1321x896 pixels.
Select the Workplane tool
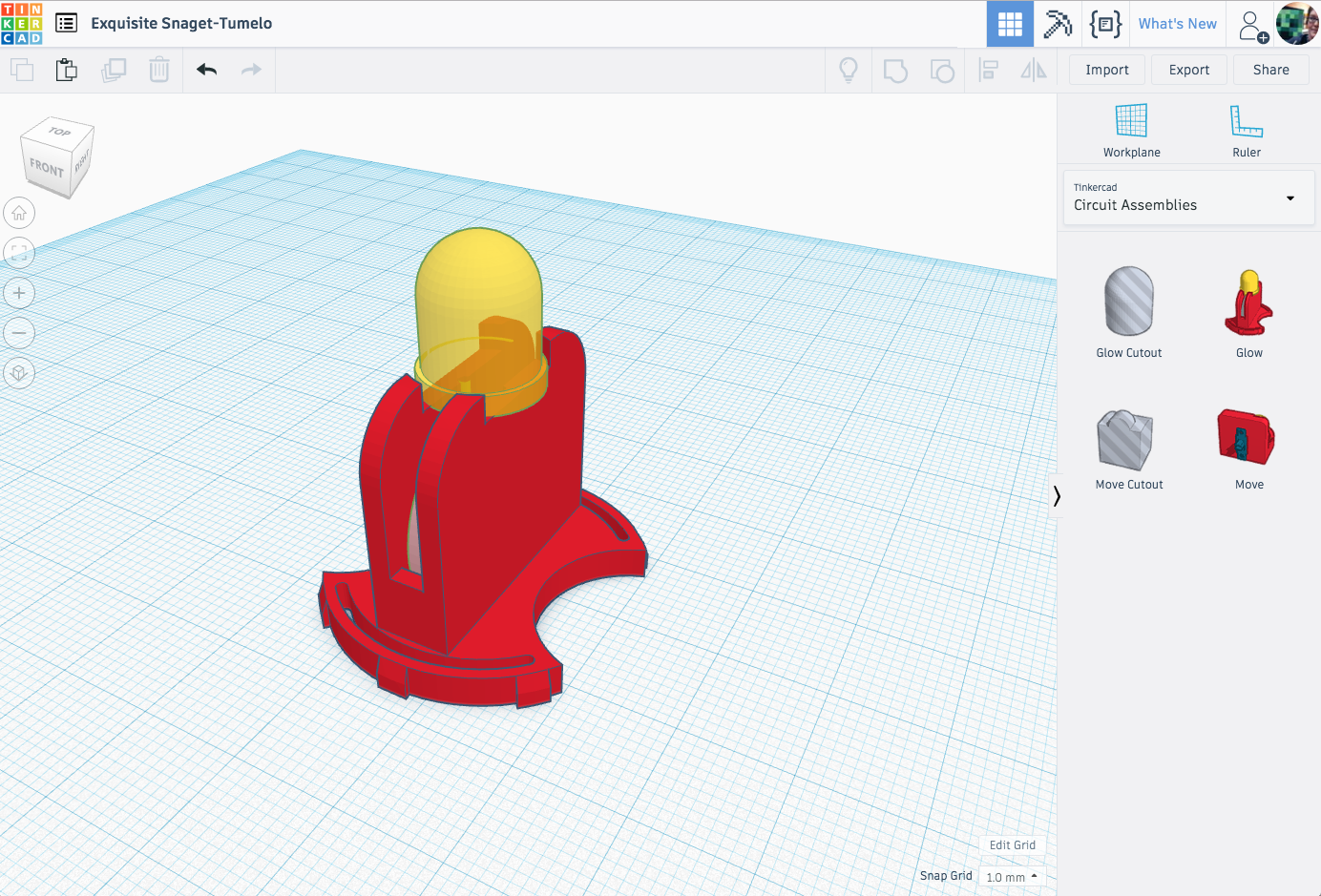[x=1132, y=131]
